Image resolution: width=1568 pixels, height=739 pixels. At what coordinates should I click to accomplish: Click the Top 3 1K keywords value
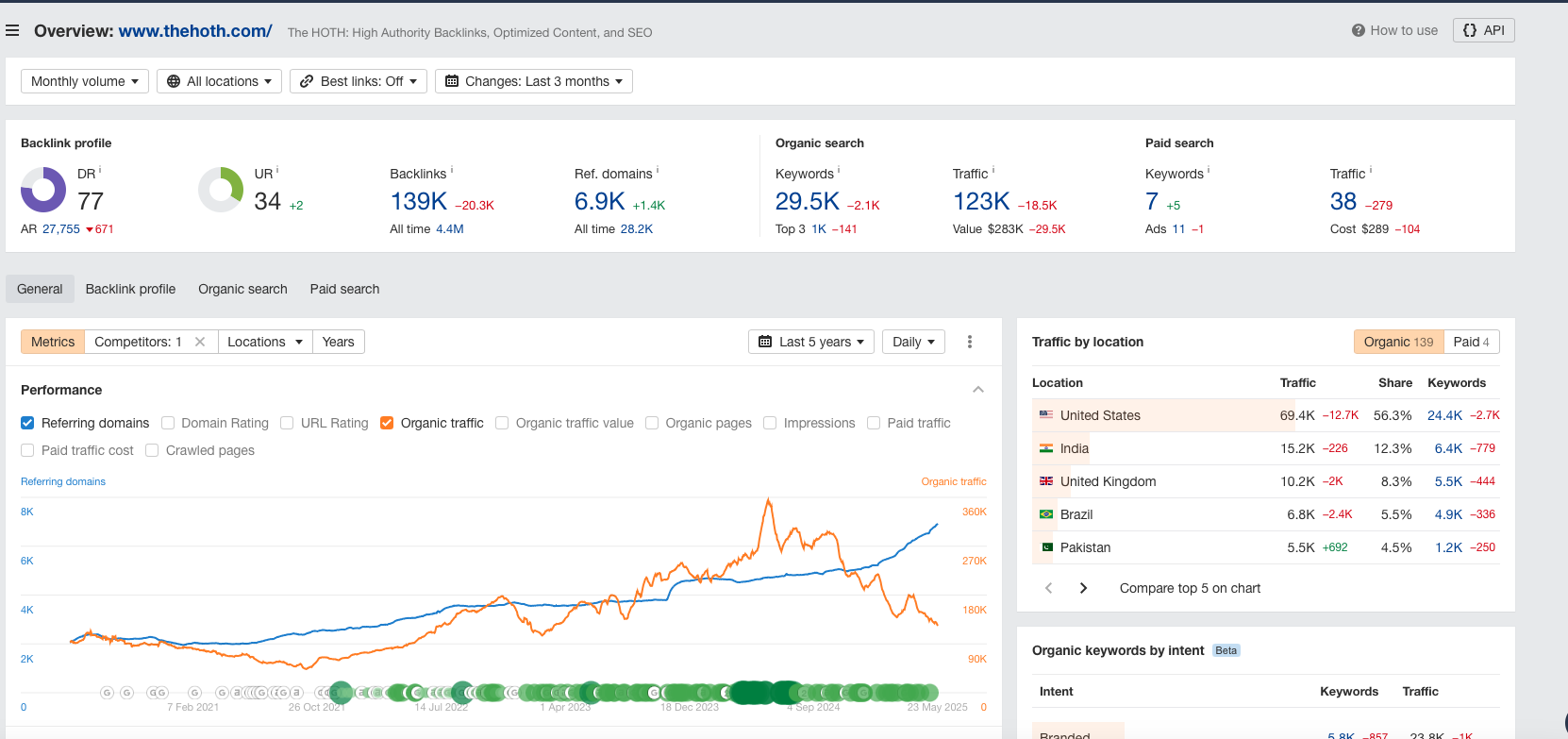(x=819, y=229)
